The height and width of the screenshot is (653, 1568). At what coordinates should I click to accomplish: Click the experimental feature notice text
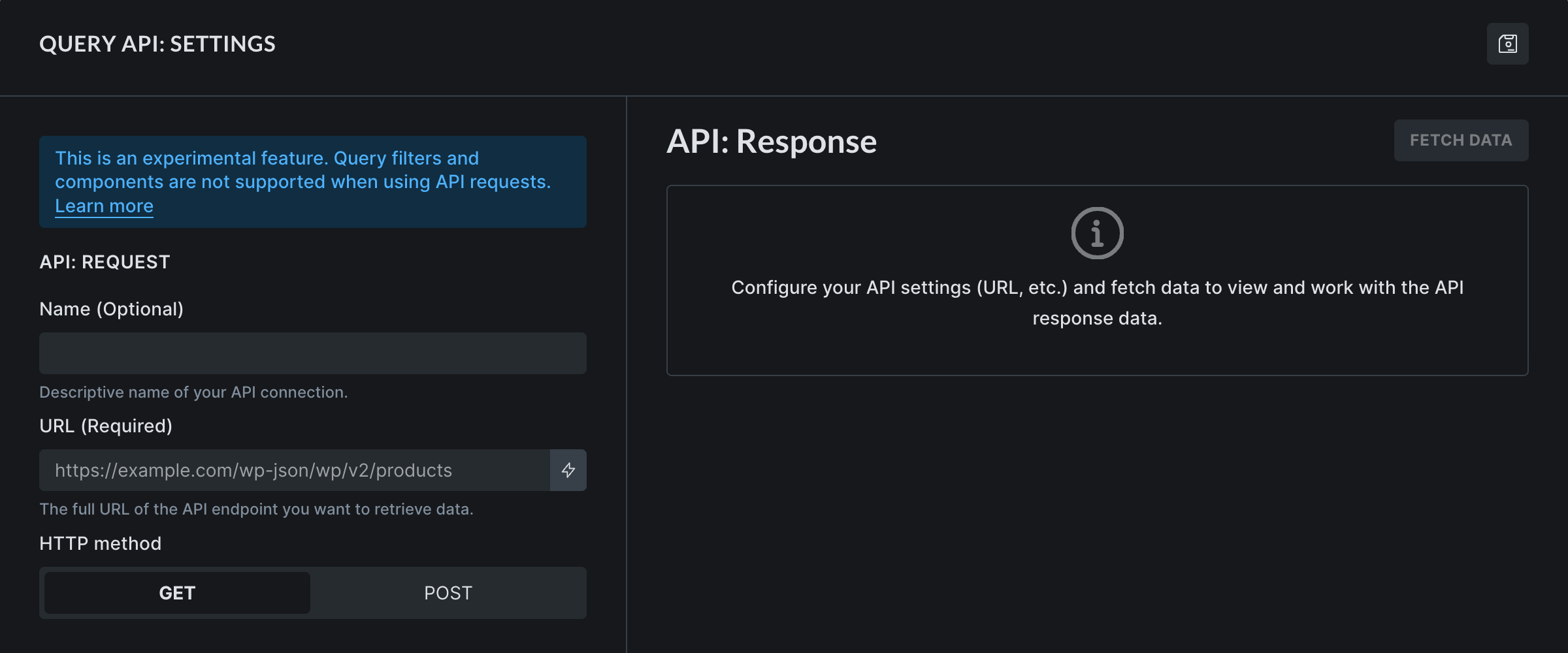[302, 170]
